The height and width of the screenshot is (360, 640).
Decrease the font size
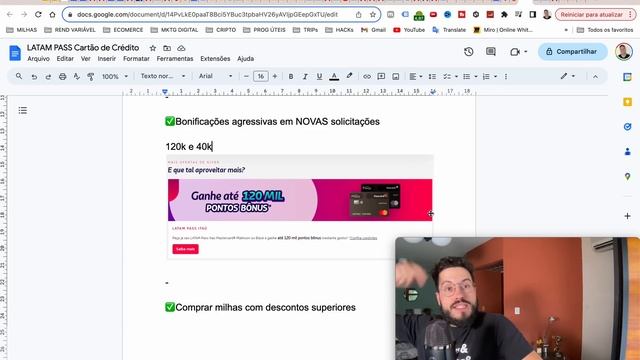coord(246,76)
